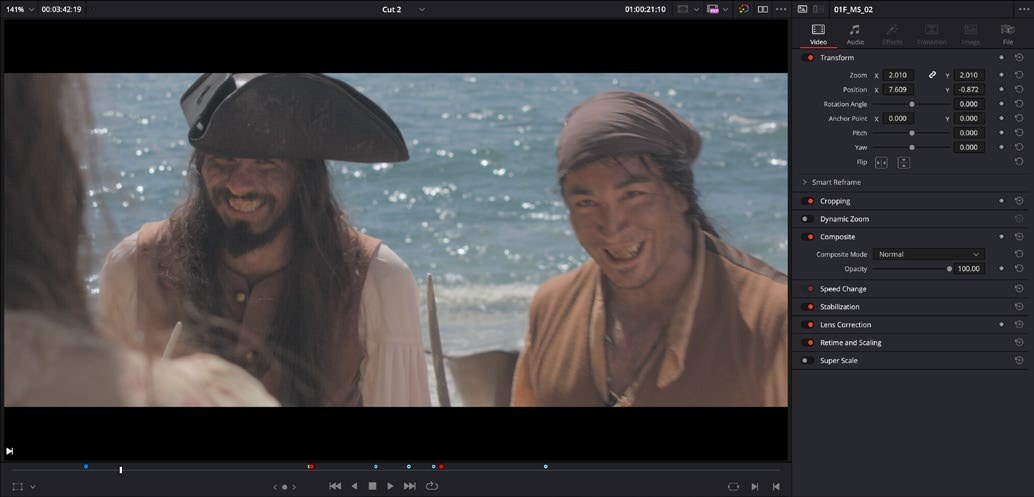Click the Rotation Angle slider
This screenshot has height=497, width=1034.
coord(913,104)
